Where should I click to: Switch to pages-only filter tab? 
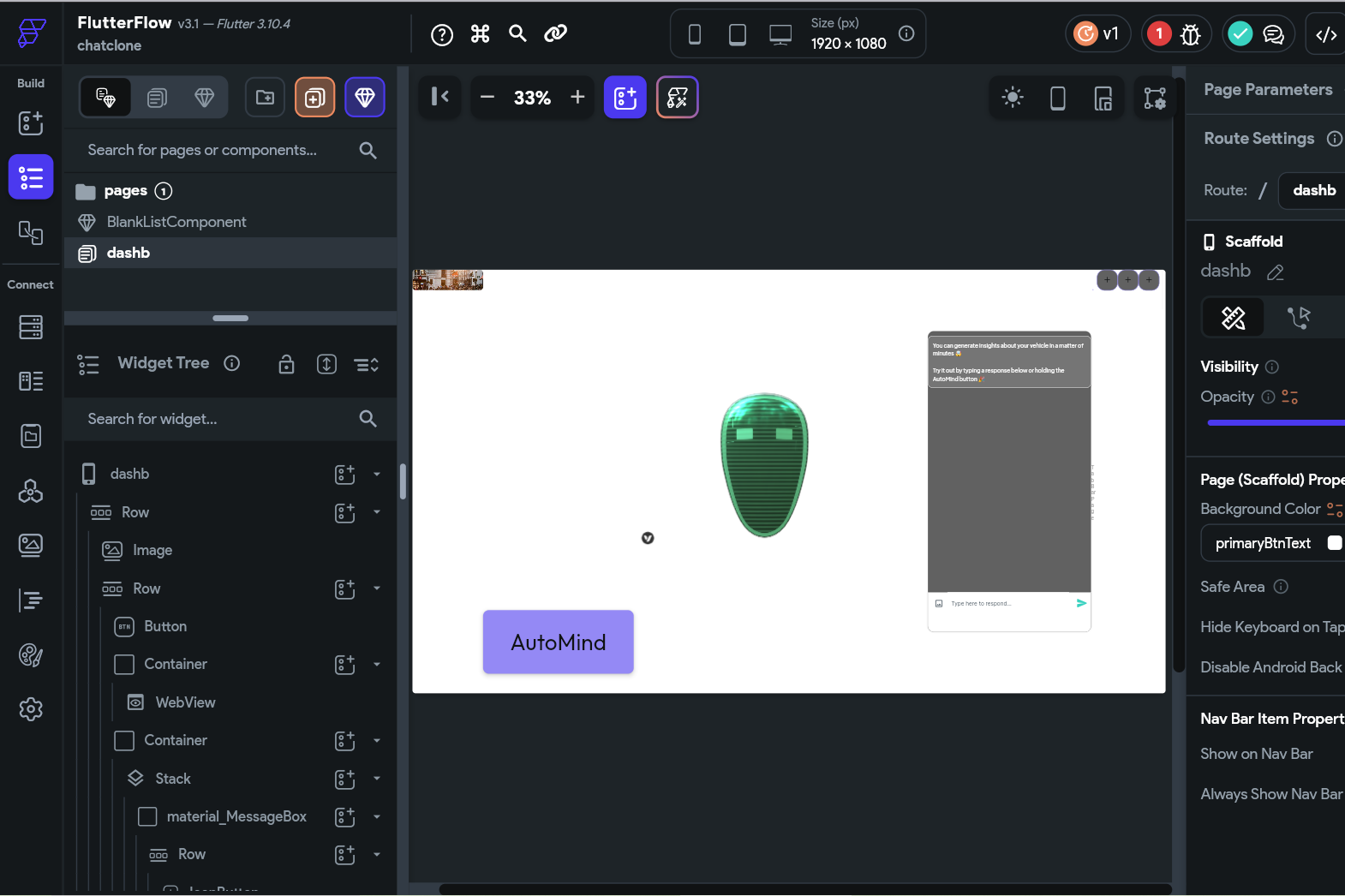(x=157, y=98)
